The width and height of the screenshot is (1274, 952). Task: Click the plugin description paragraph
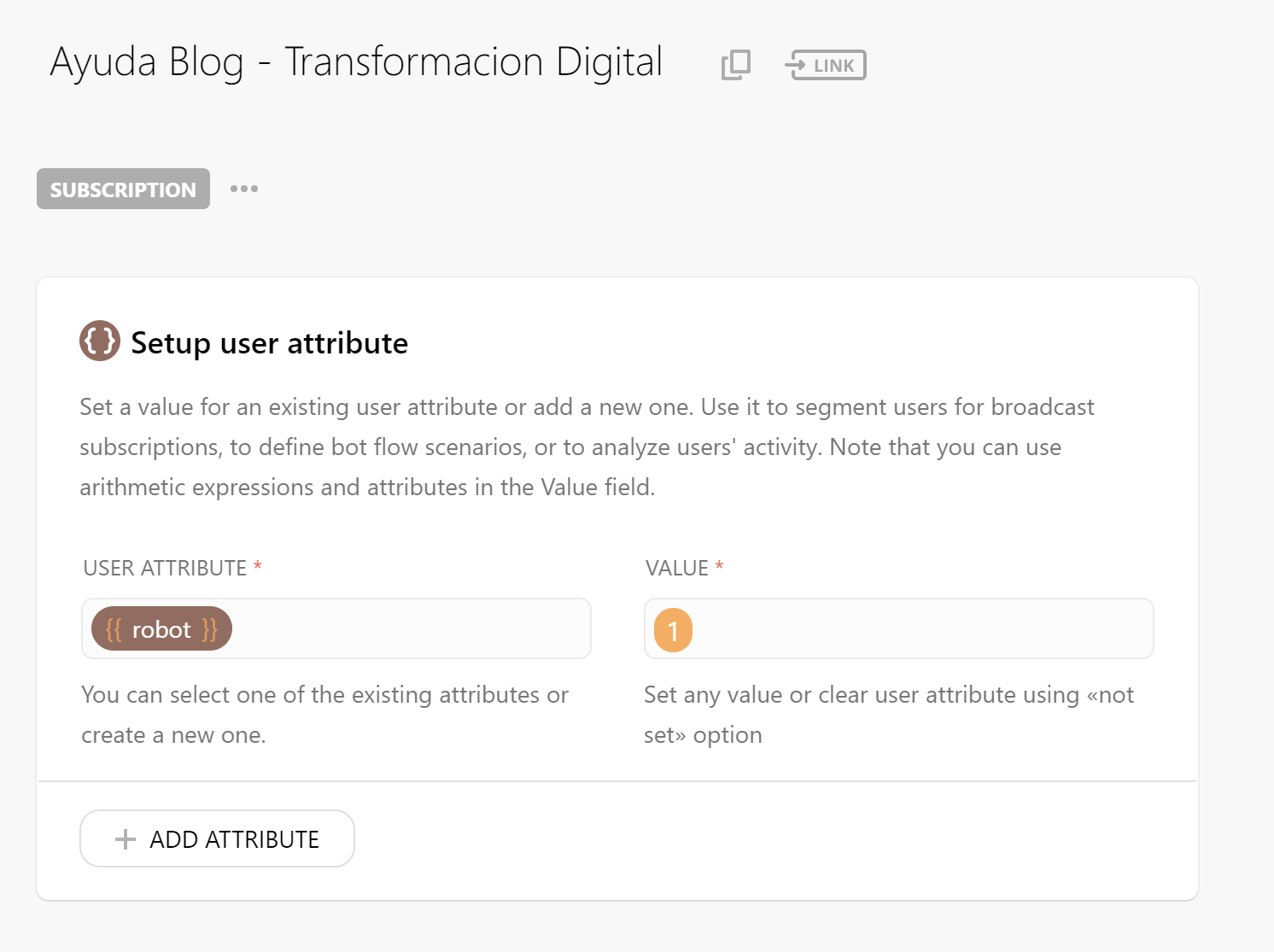coord(586,447)
